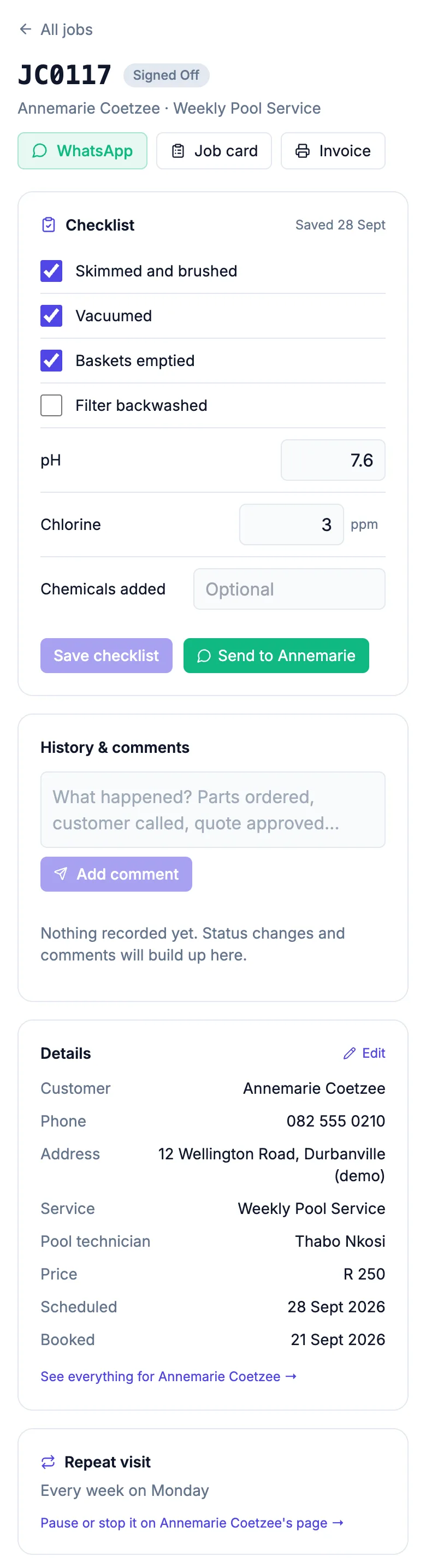Click the history comment text box

tap(213, 810)
